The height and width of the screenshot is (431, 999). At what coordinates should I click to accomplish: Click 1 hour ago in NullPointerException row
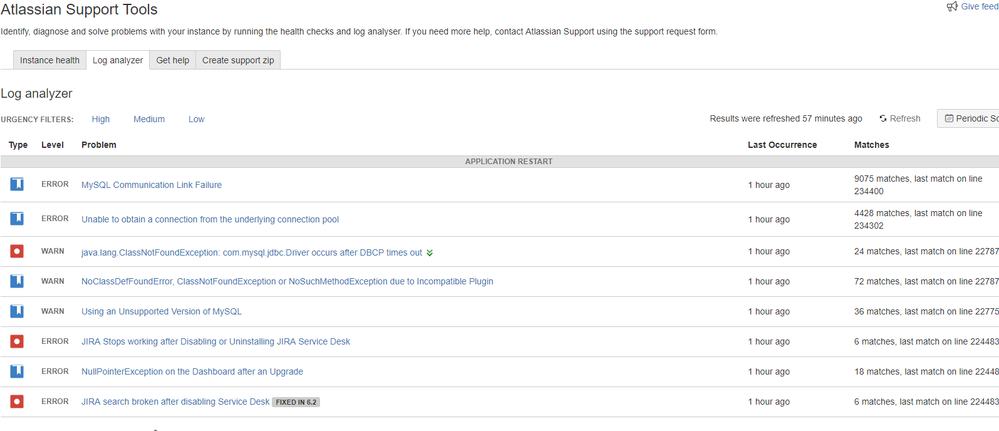point(769,371)
